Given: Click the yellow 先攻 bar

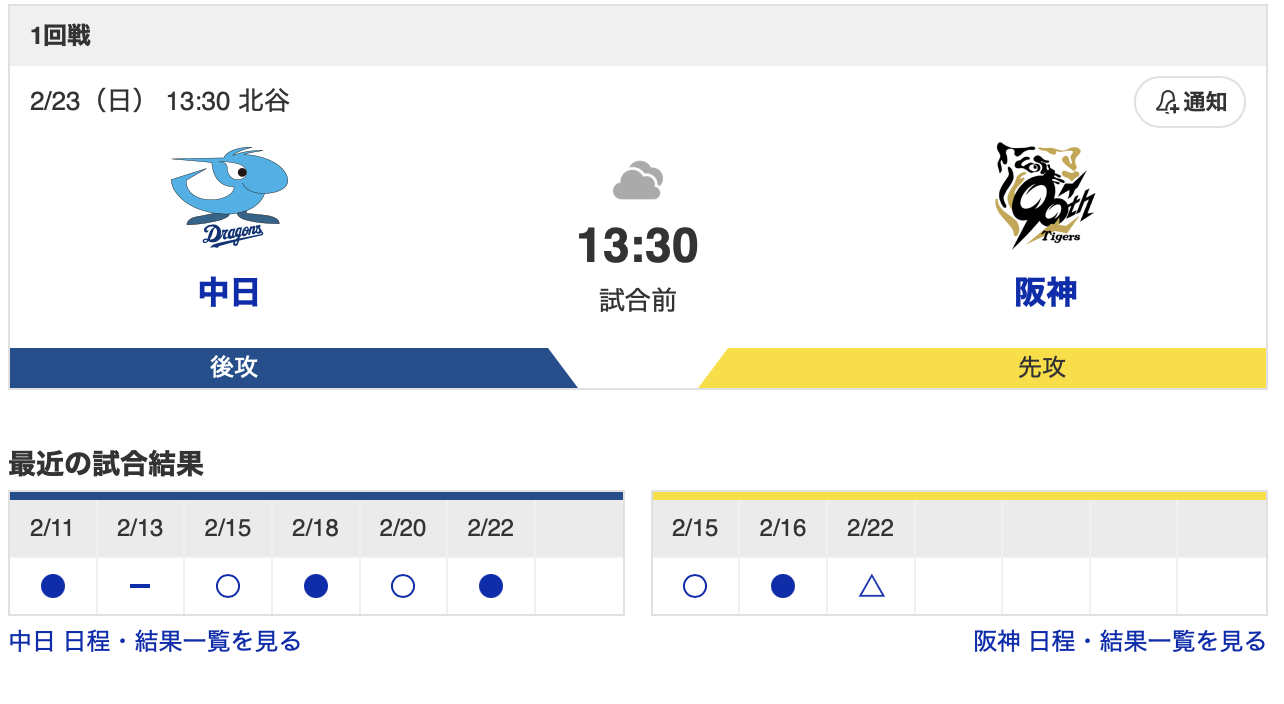Looking at the screenshot, I should [x=985, y=368].
